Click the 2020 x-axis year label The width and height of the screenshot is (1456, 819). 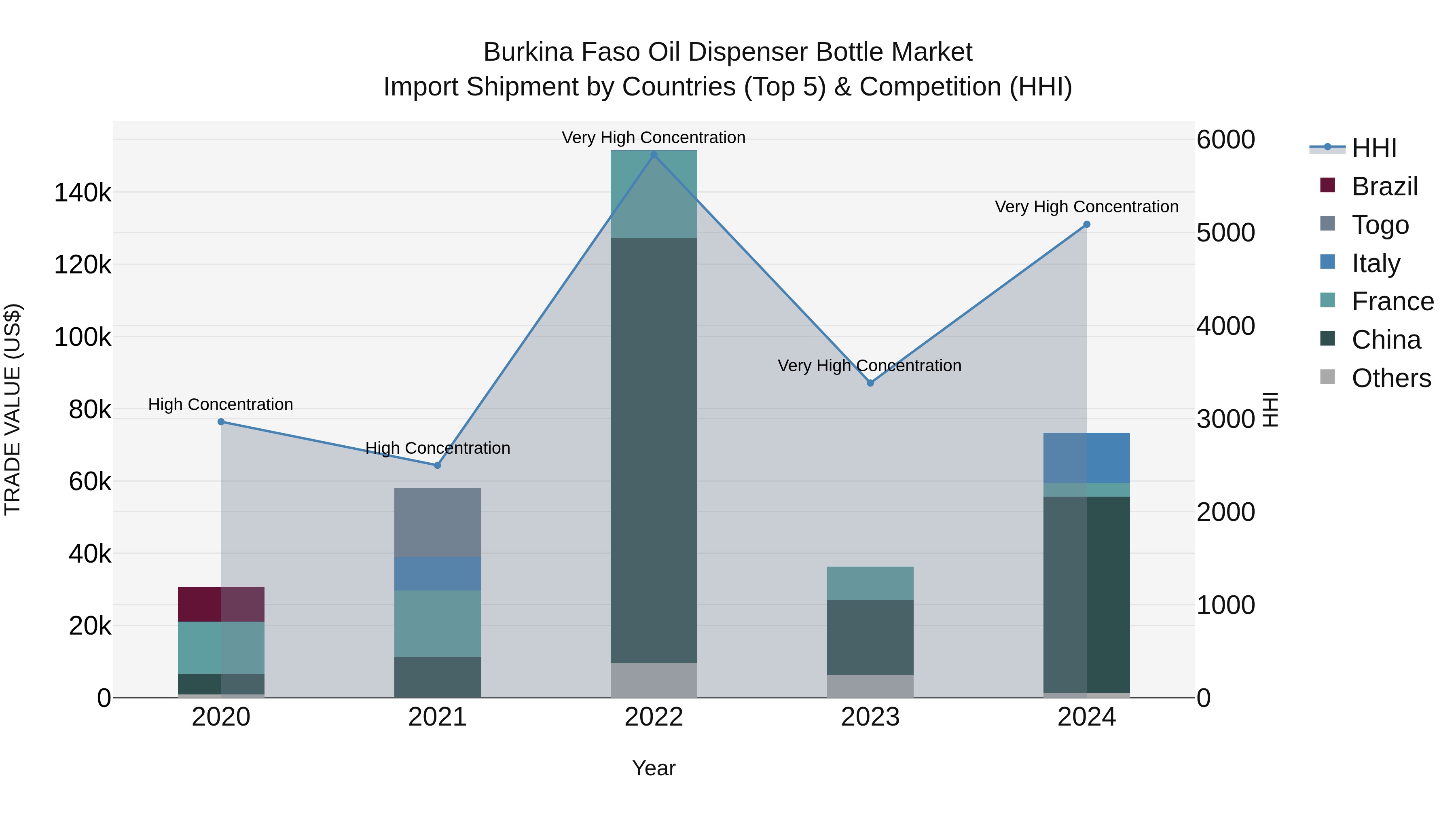coord(221,717)
